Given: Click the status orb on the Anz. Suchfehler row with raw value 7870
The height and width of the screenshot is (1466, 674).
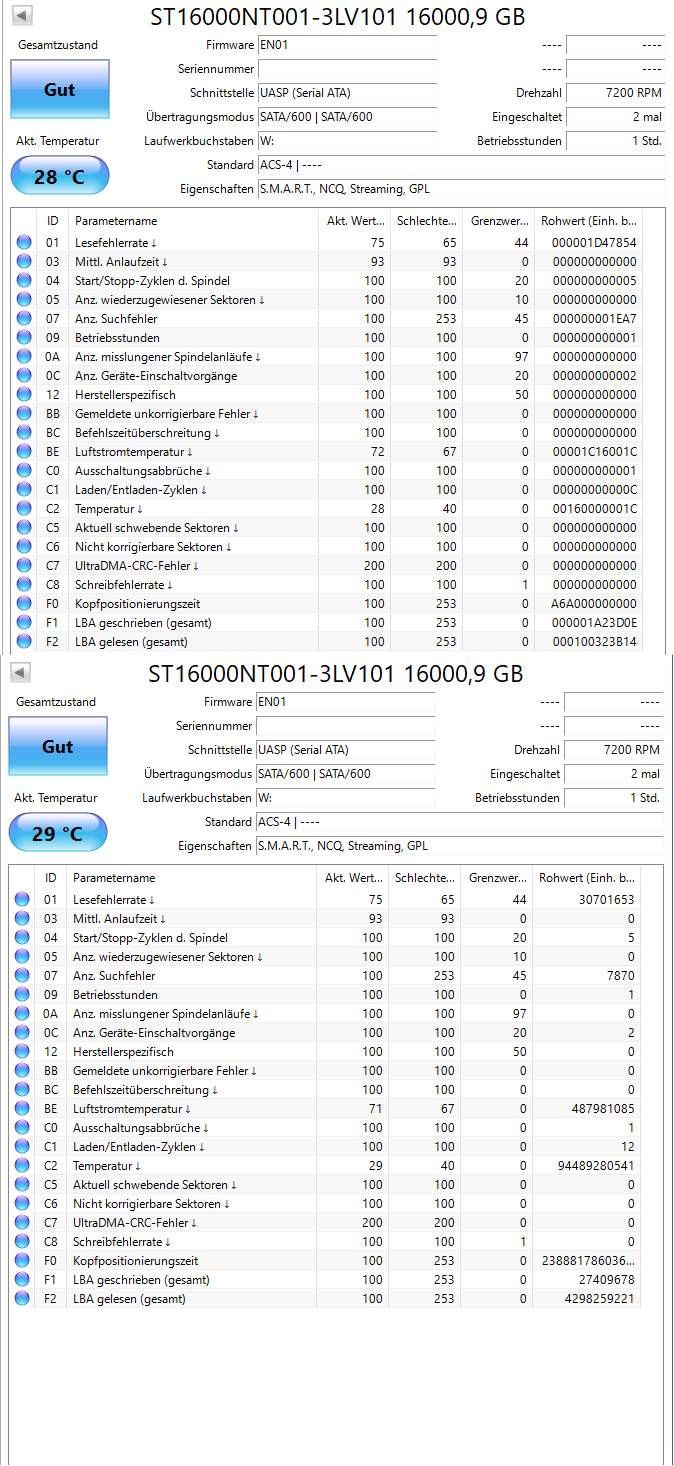Looking at the screenshot, I should click(x=22, y=976).
